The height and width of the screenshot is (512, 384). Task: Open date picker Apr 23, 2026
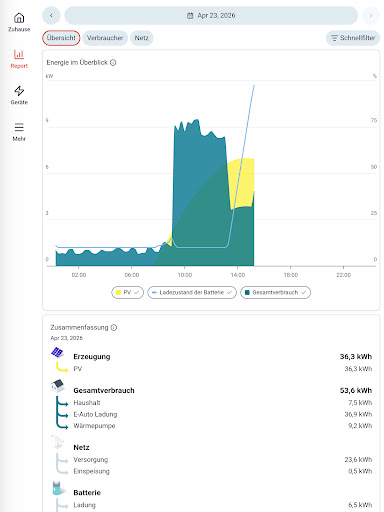click(211, 15)
